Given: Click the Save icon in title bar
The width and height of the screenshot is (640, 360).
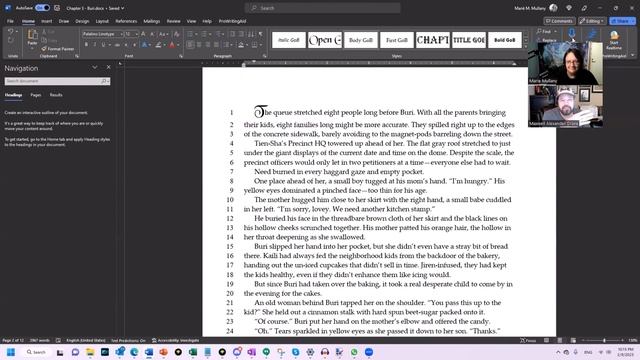Looking at the screenshot, I should (57, 8).
